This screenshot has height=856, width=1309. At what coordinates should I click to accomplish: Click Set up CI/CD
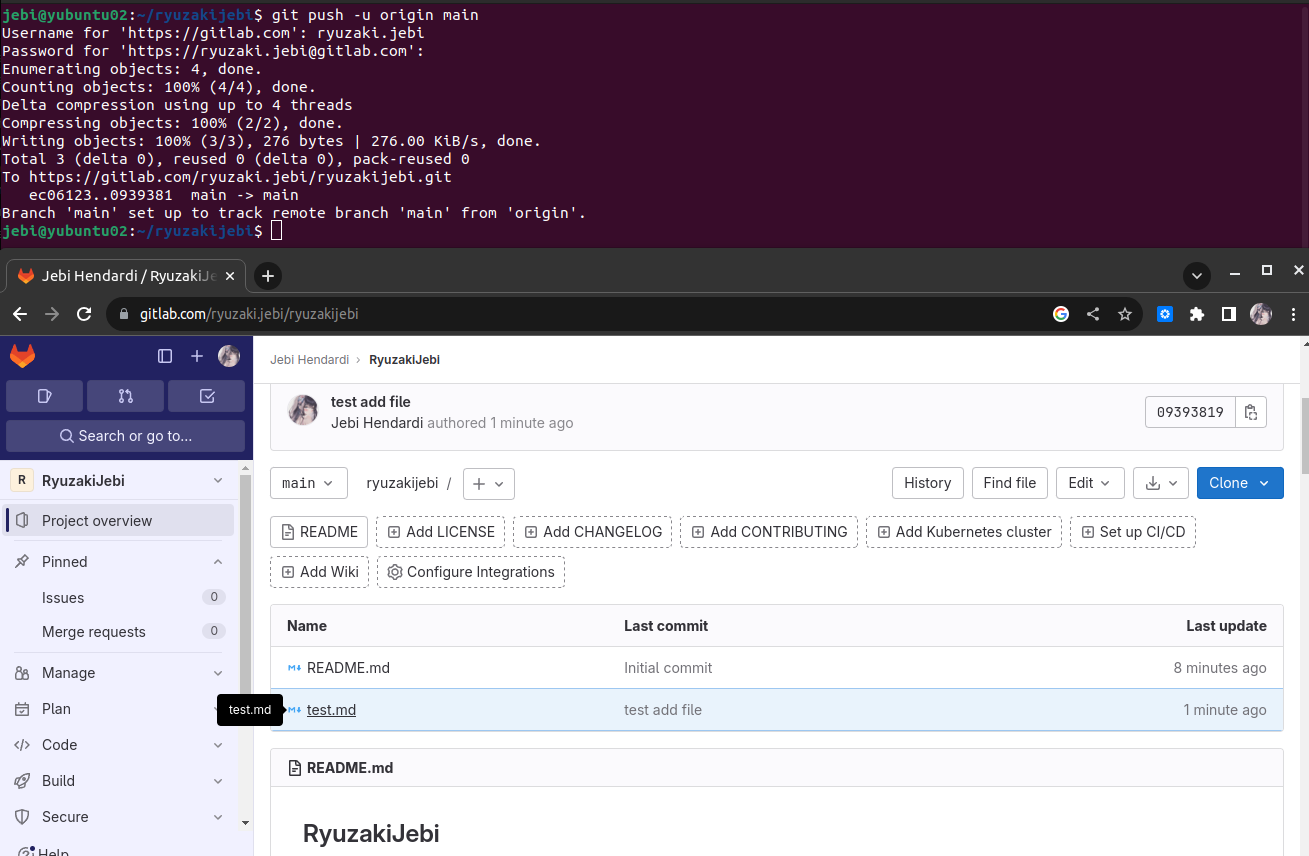(1133, 532)
